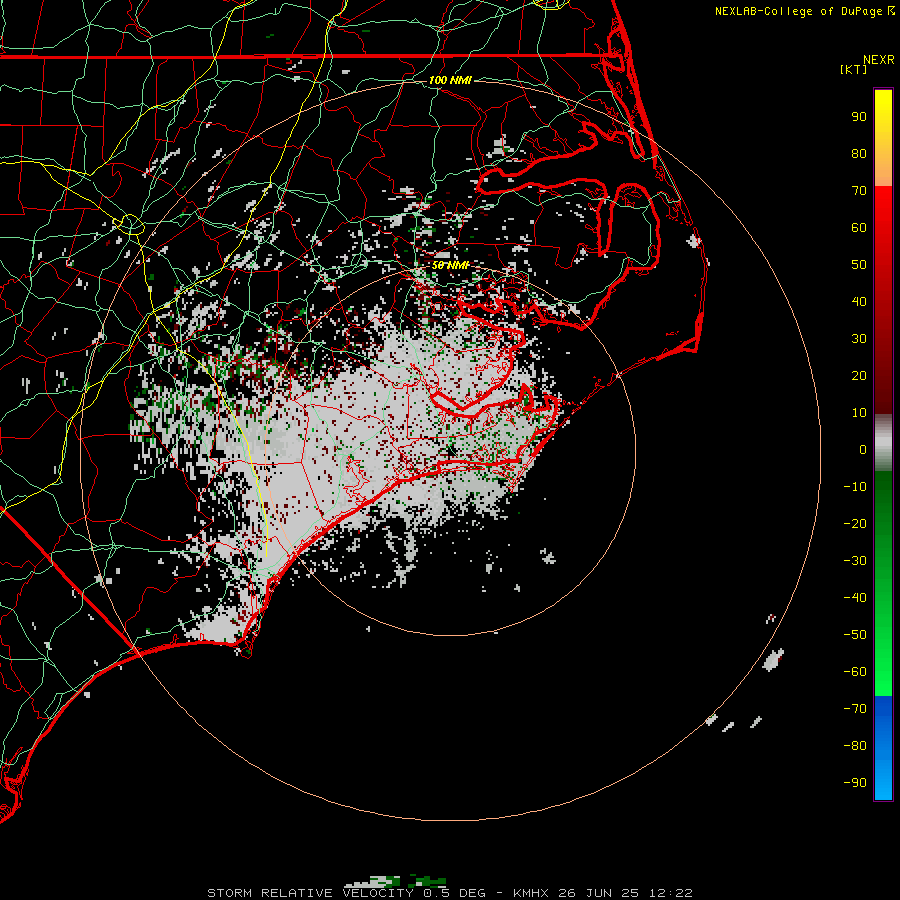Select the -90 knot scale label
The width and height of the screenshot is (900, 900).
click(855, 783)
